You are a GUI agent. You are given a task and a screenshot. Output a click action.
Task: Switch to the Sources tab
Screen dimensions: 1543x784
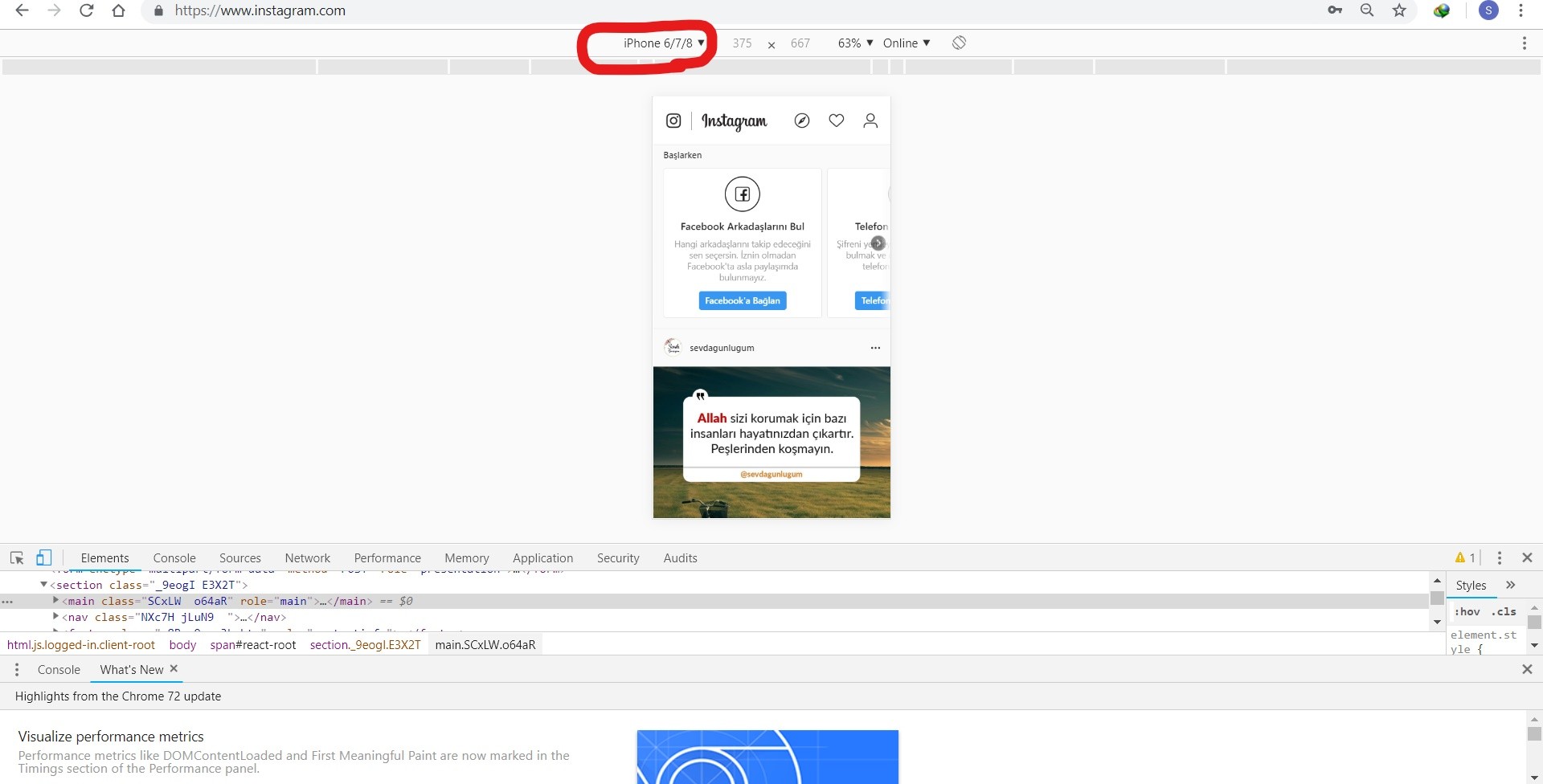pos(240,558)
